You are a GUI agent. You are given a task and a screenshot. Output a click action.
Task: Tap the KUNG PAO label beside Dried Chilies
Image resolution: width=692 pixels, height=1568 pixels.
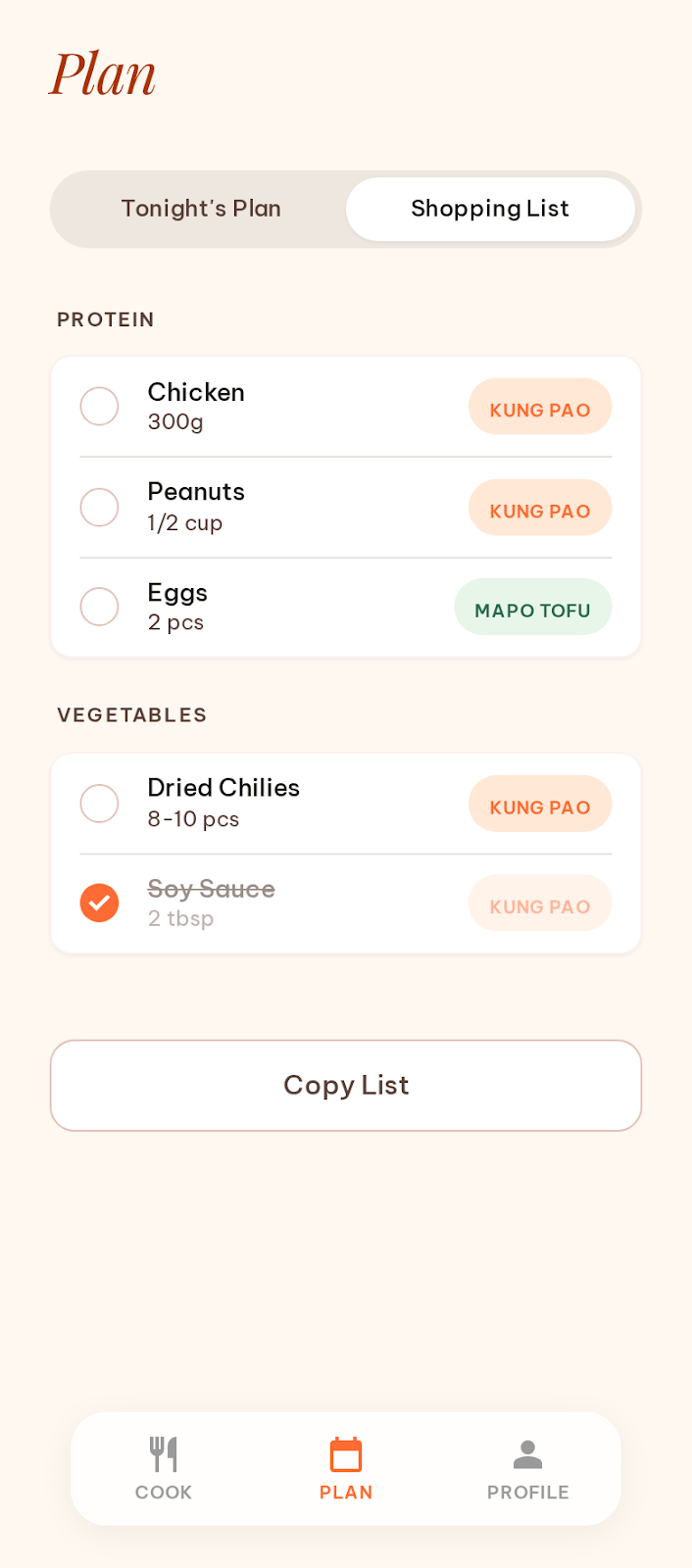tap(539, 804)
